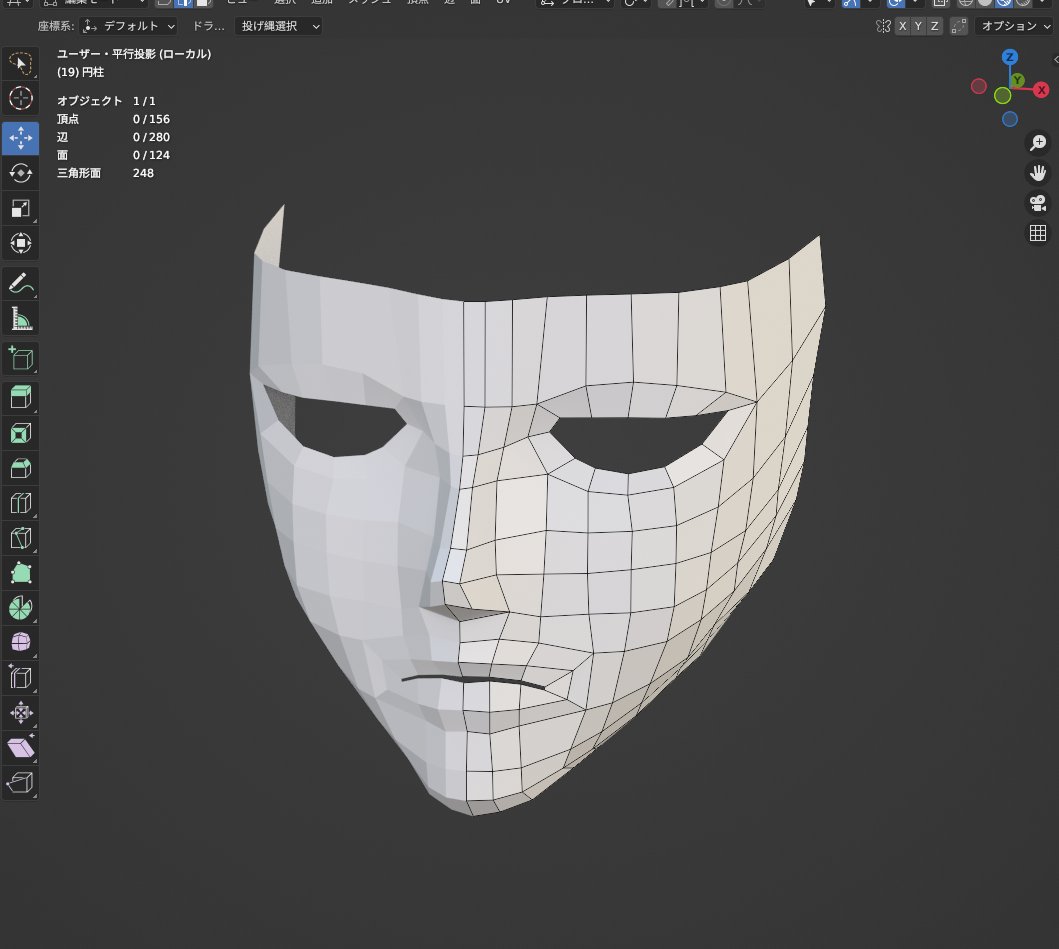The width and height of the screenshot is (1059, 949).
Task: Select the Loop Cut tool
Action: pos(20,503)
